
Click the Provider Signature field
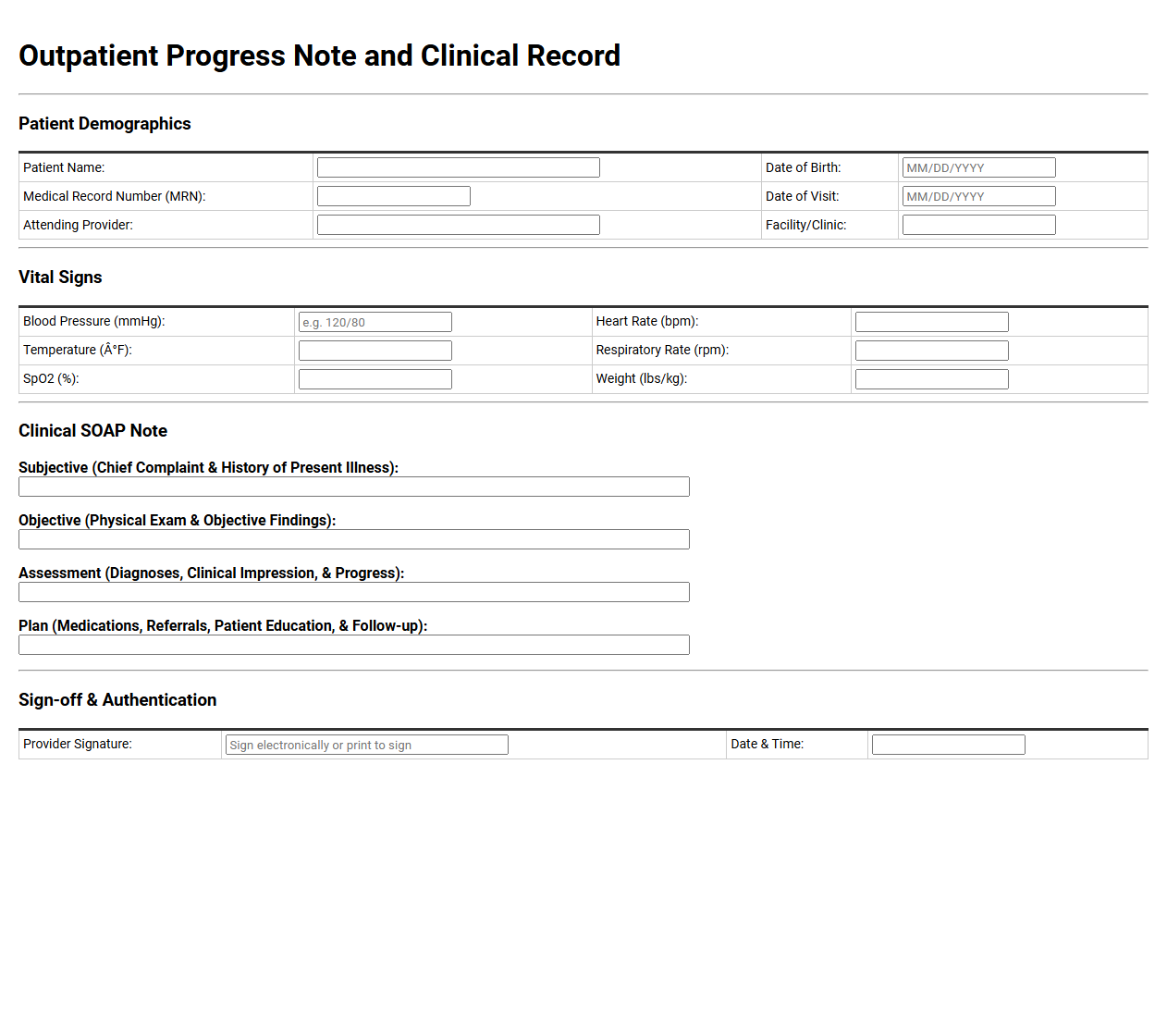click(x=366, y=745)
